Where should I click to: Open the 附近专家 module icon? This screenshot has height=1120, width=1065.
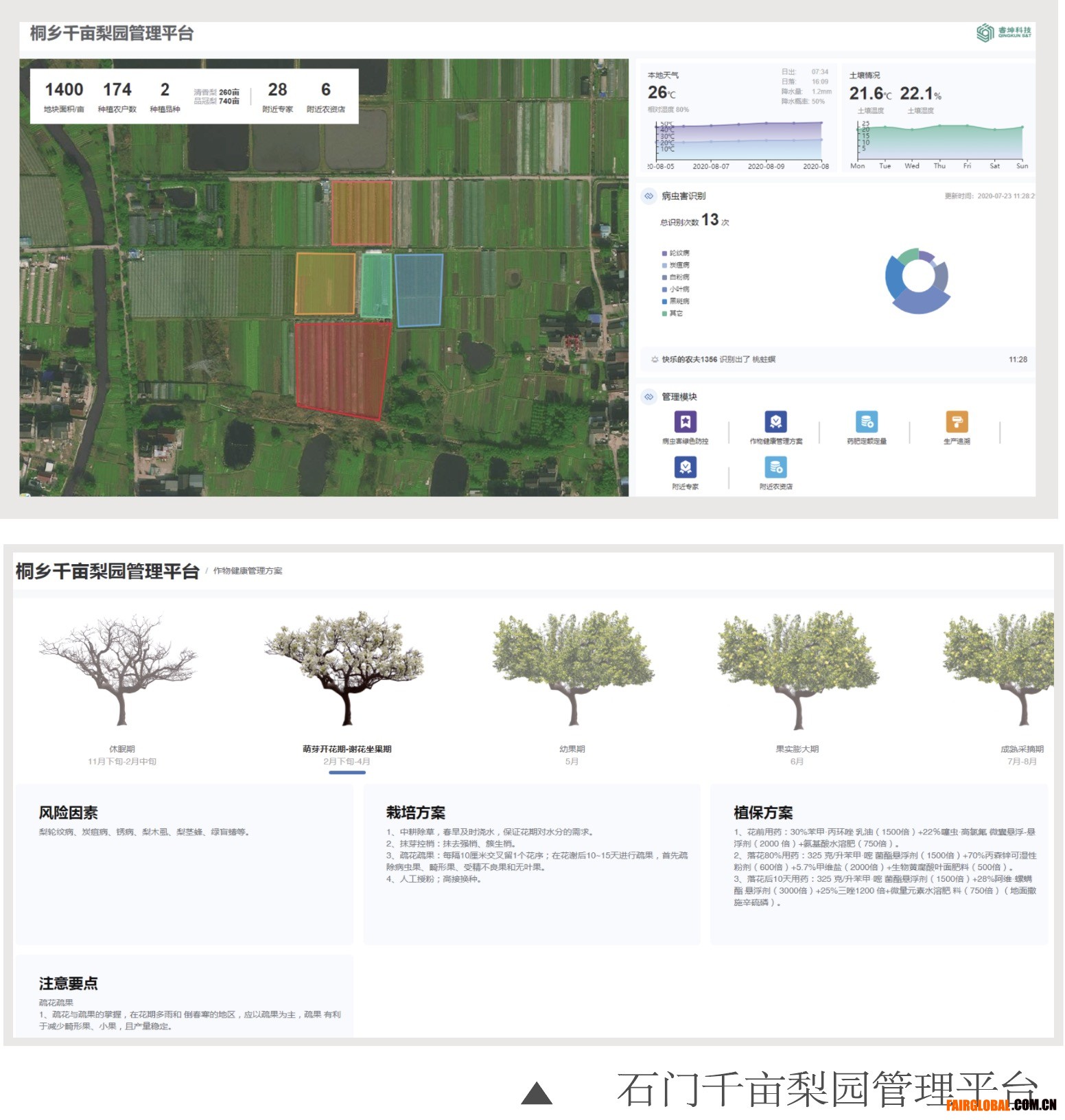685,467
